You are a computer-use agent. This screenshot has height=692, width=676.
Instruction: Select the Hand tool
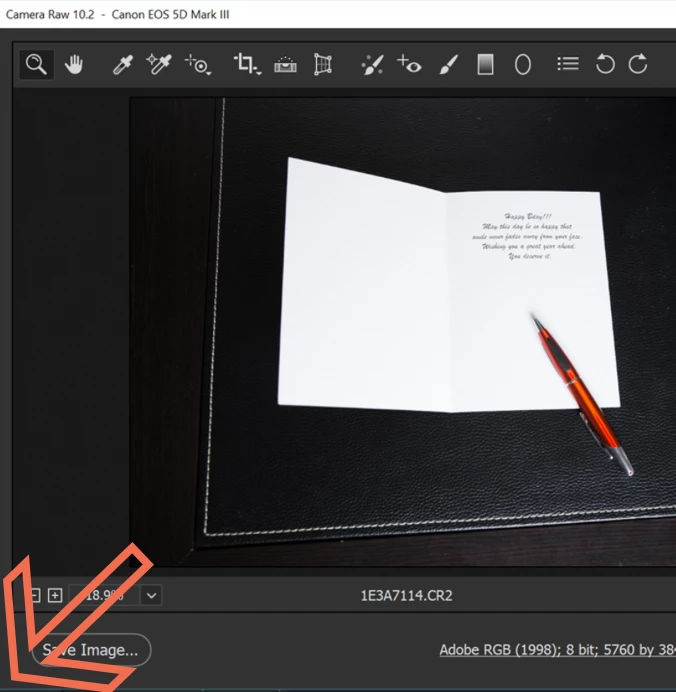click(x=74, y=64)
